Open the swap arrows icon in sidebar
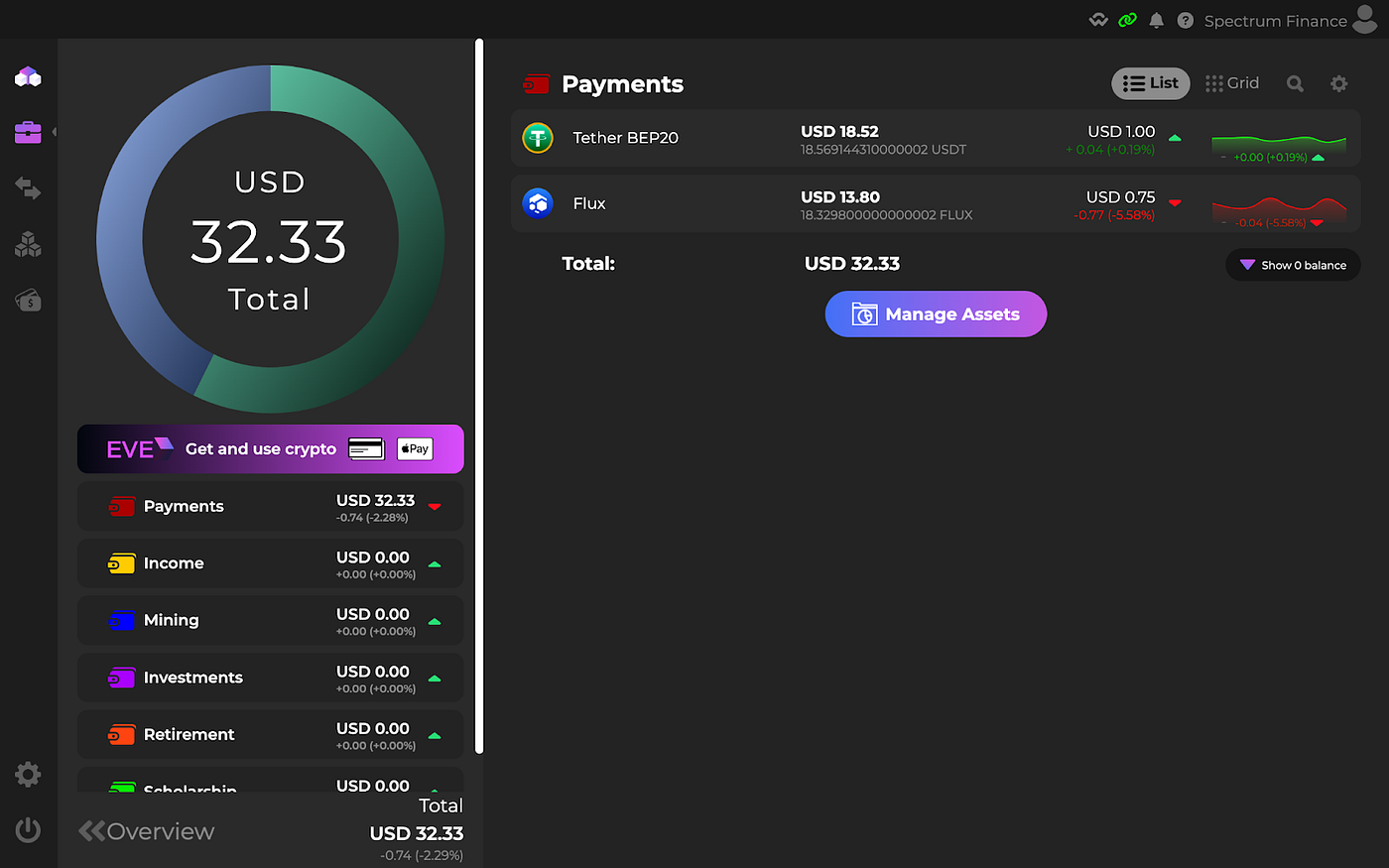This screenshot has height=868, width=1389. pos(28,188)
